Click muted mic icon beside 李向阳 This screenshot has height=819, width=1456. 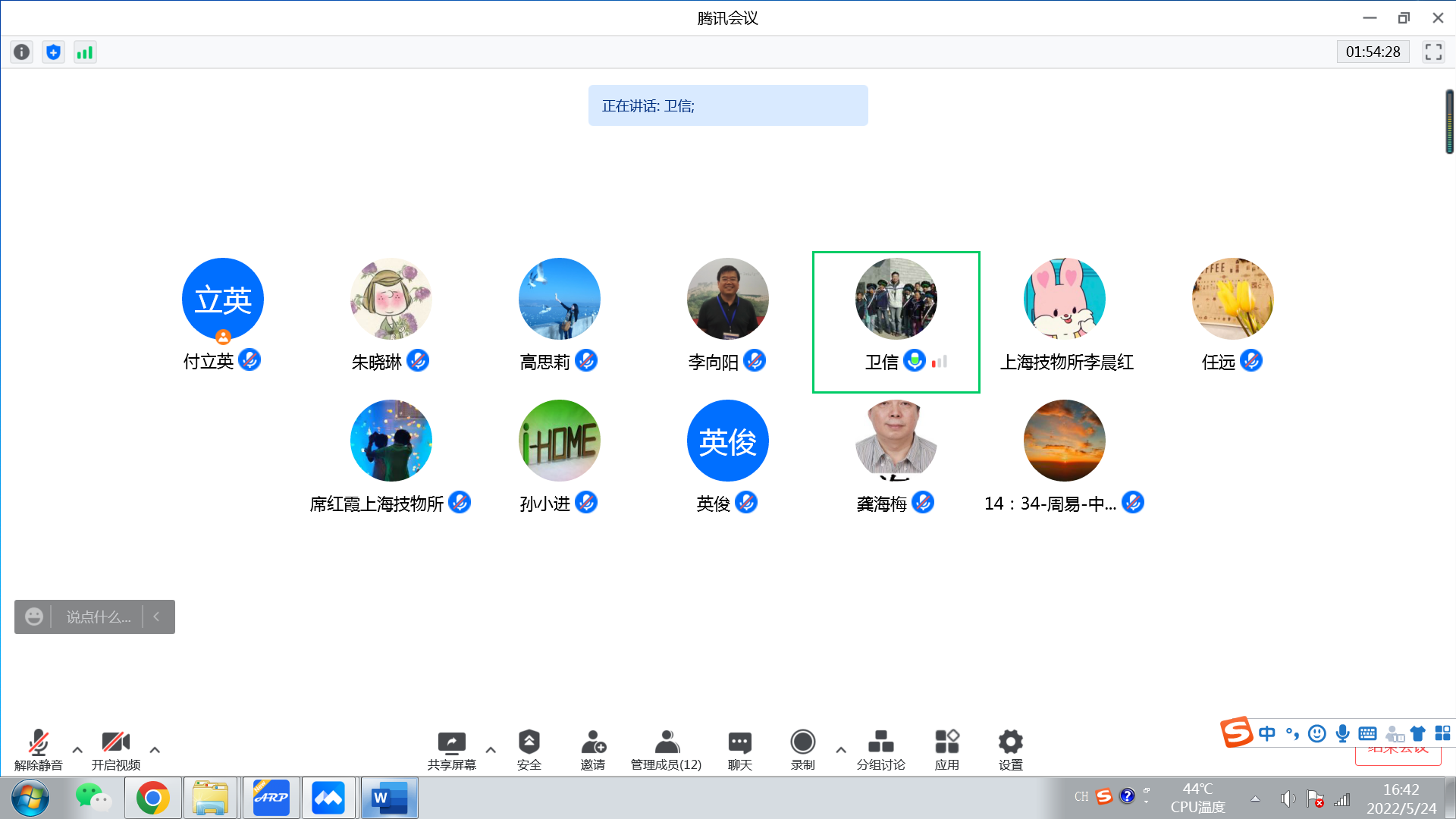click(x=755, y=360)
